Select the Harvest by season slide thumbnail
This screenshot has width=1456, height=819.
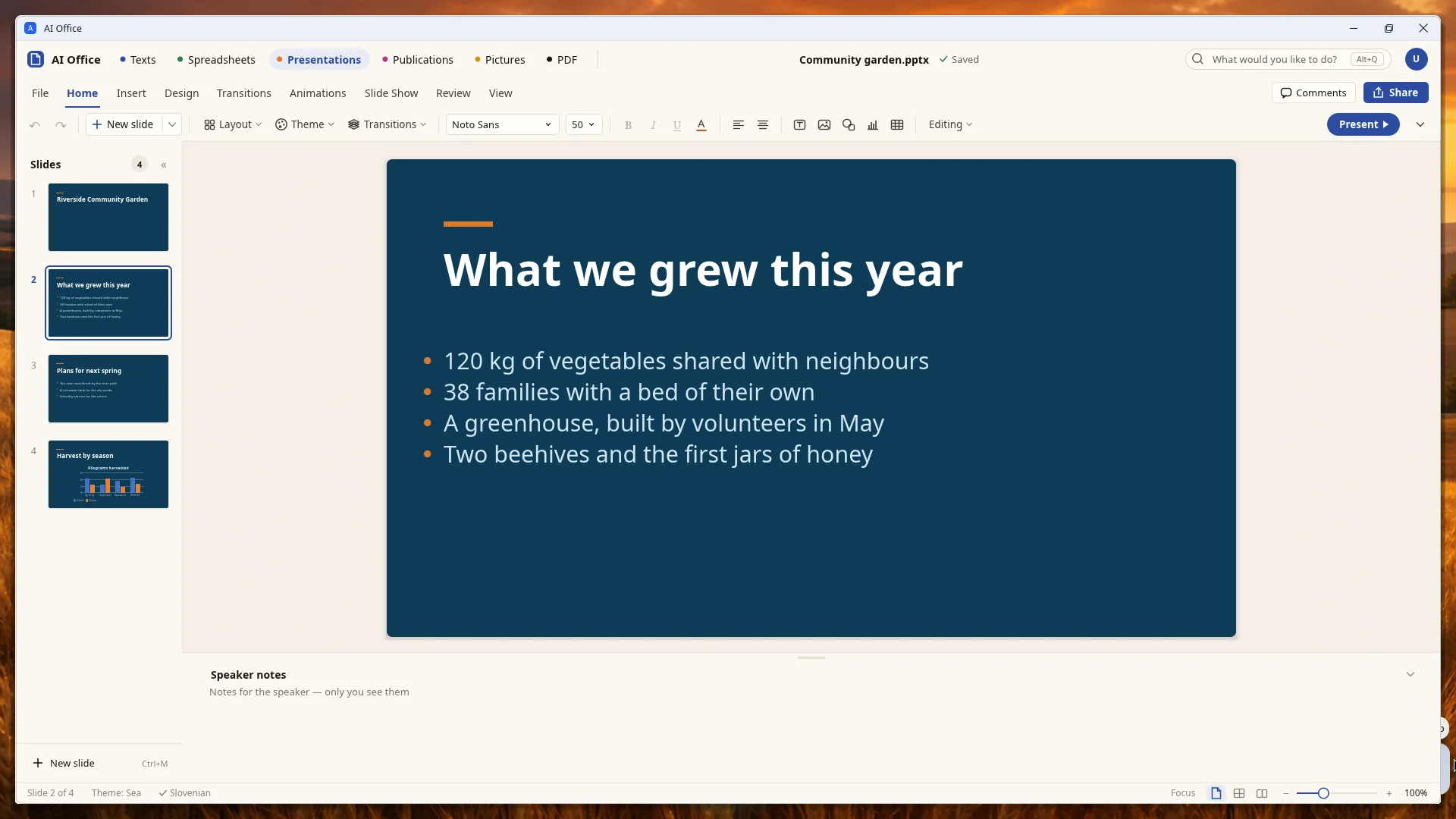pos(108,475)
